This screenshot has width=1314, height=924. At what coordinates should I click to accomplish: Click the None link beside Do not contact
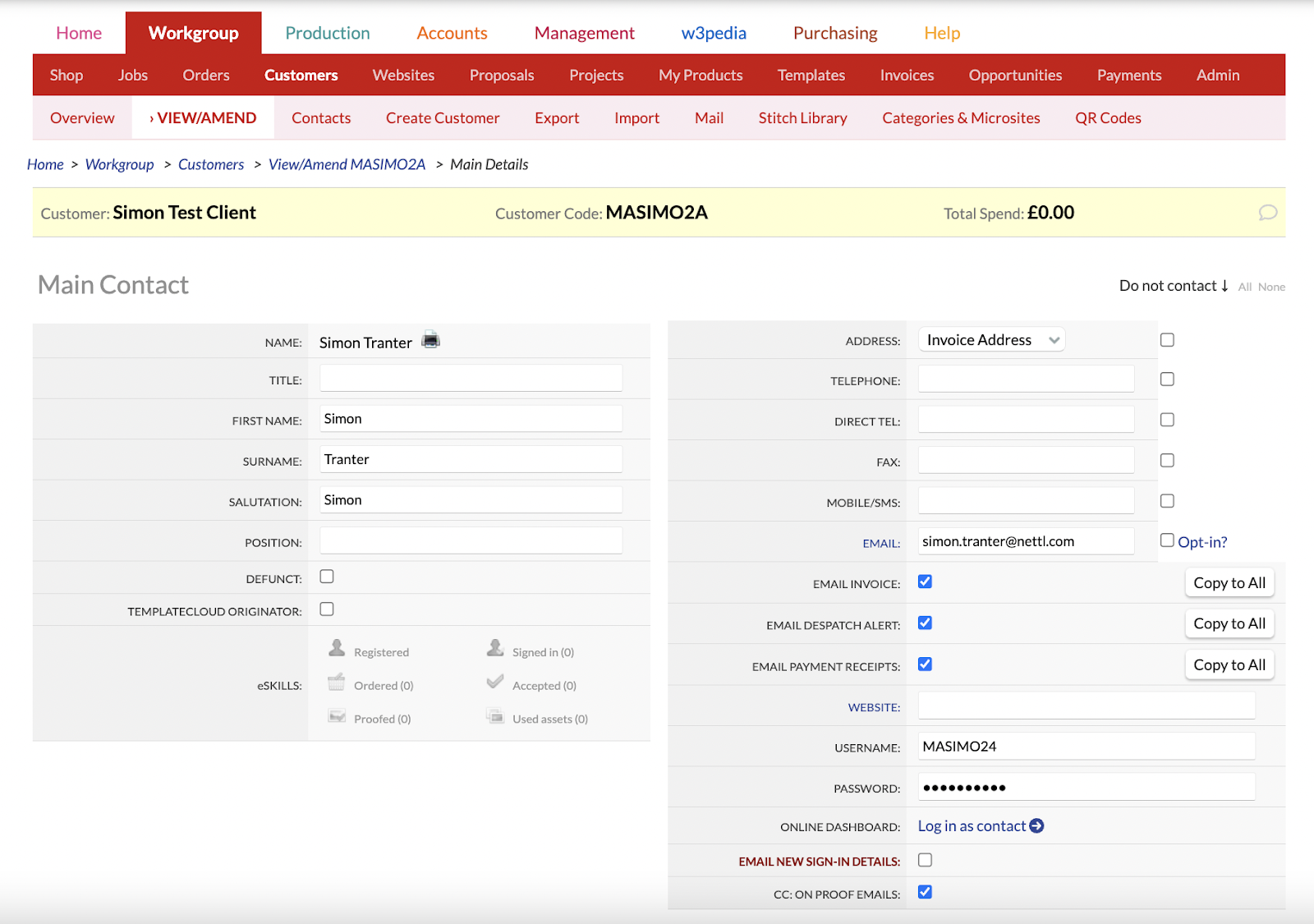click(x=1271, y=287)
